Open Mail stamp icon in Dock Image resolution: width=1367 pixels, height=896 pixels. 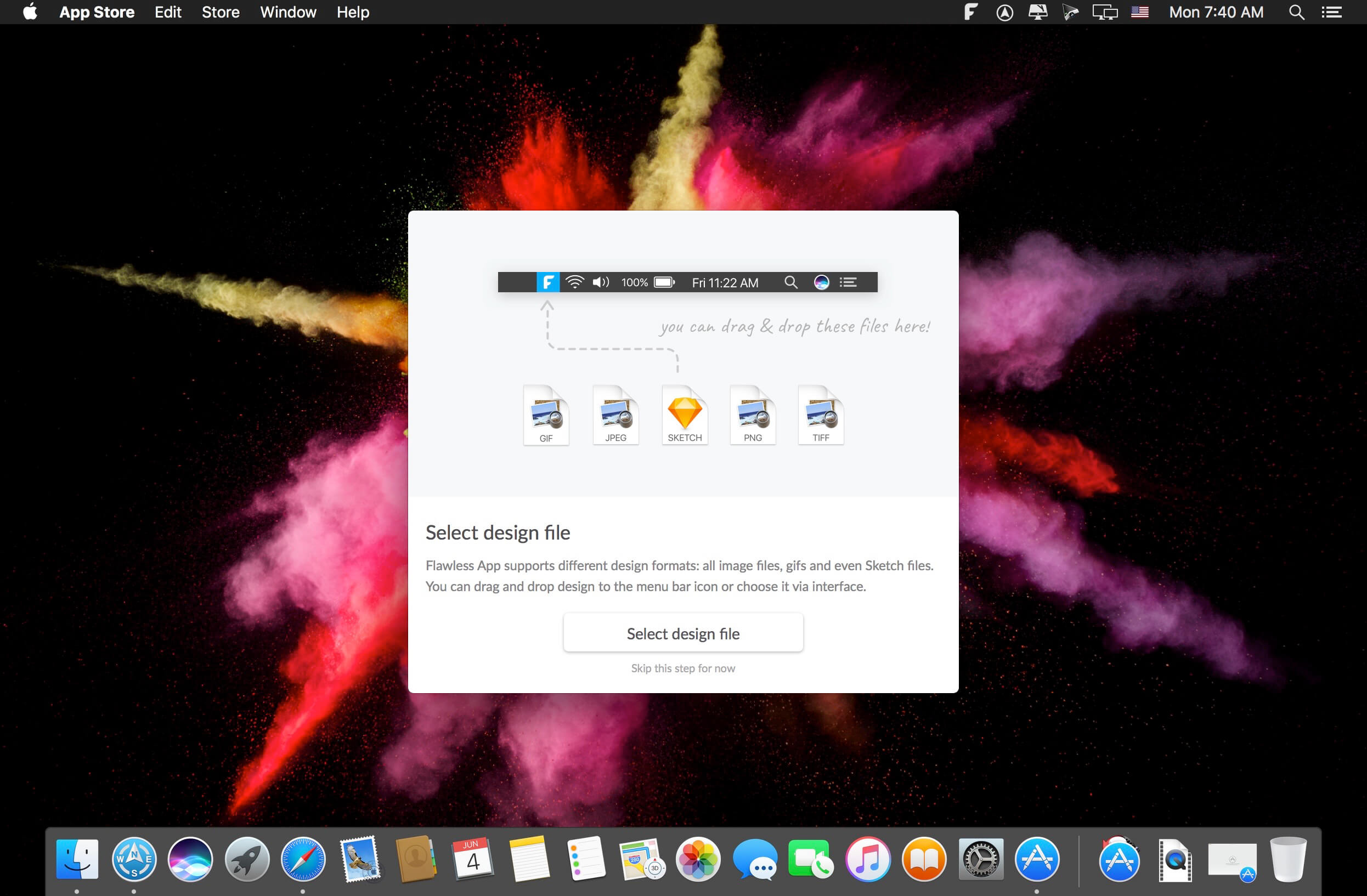[360, 859]
